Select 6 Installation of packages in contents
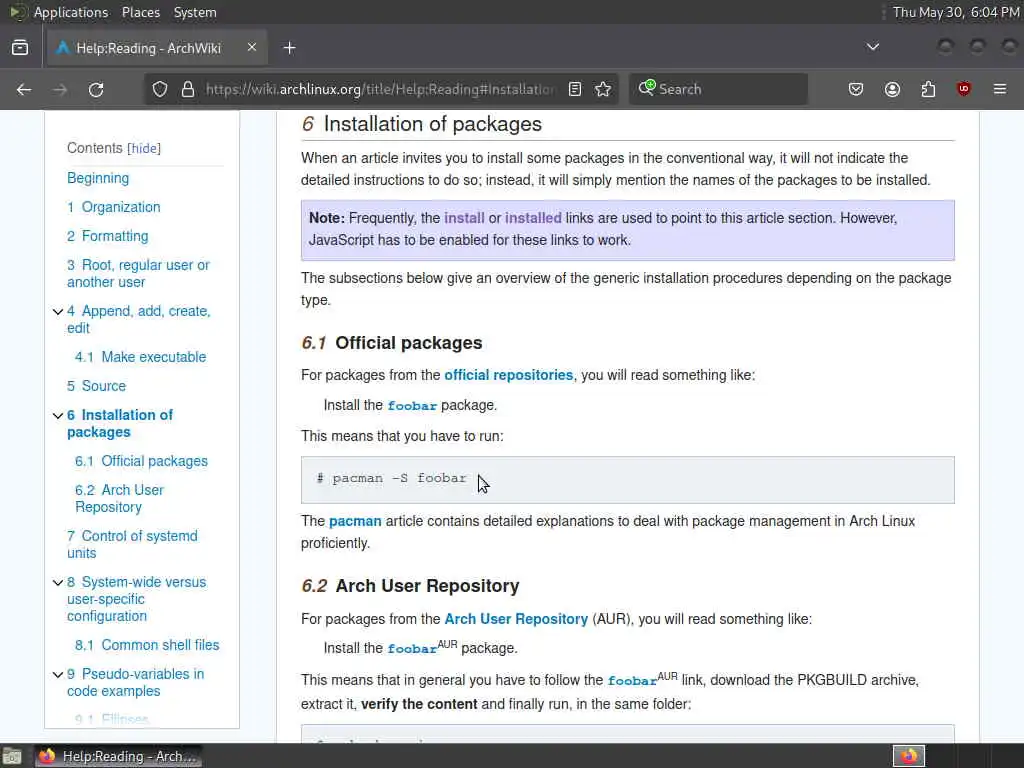Image resolution: width=1024 pixels, height=768 pixels. (120, 423)
